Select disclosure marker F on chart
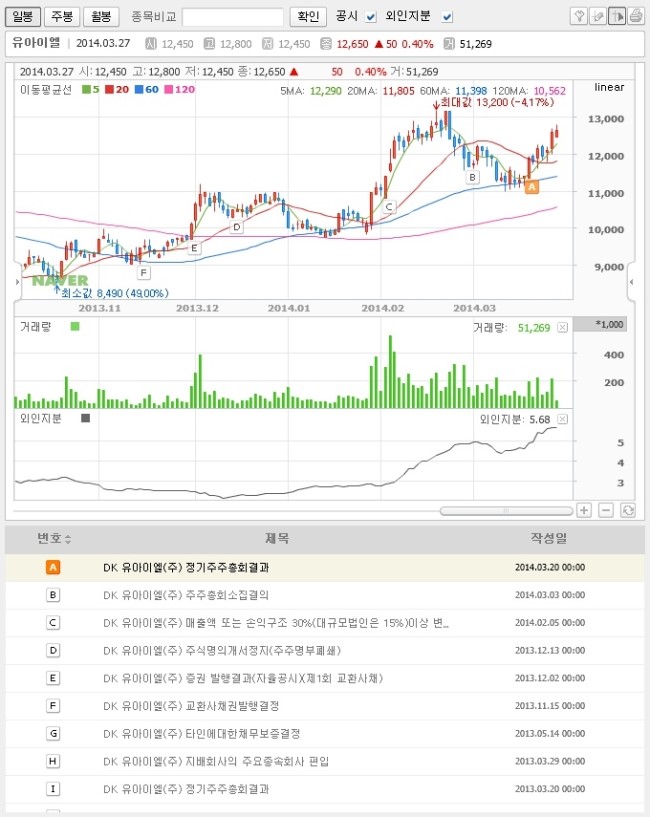 coord(143,273)
